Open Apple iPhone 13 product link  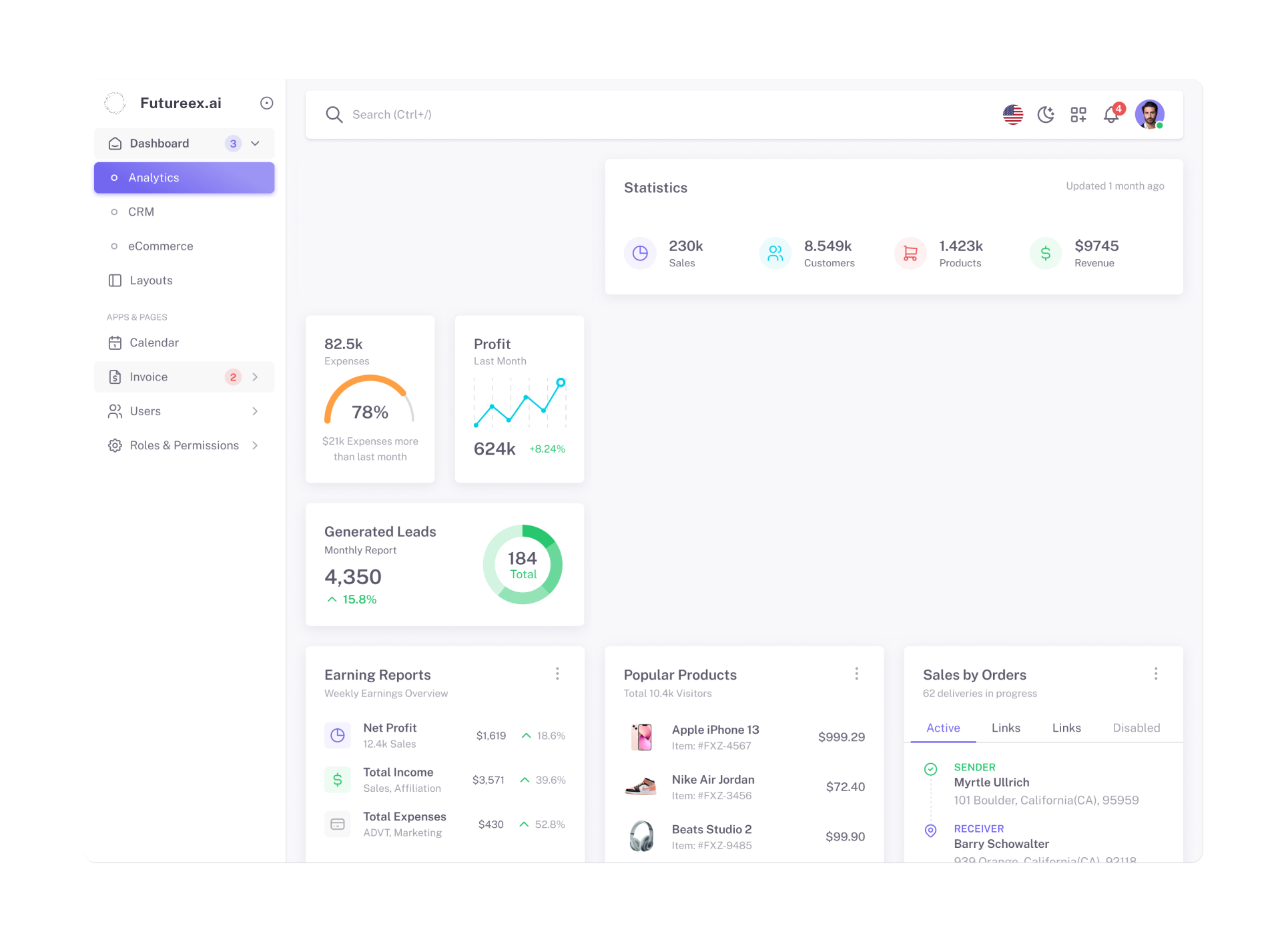coord(715,730)
